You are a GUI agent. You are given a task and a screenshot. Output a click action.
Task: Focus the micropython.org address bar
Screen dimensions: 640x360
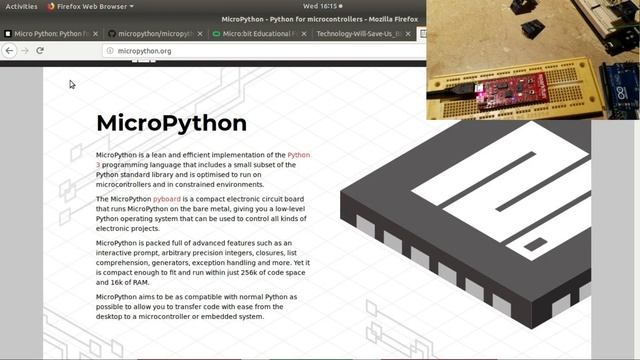265,51
